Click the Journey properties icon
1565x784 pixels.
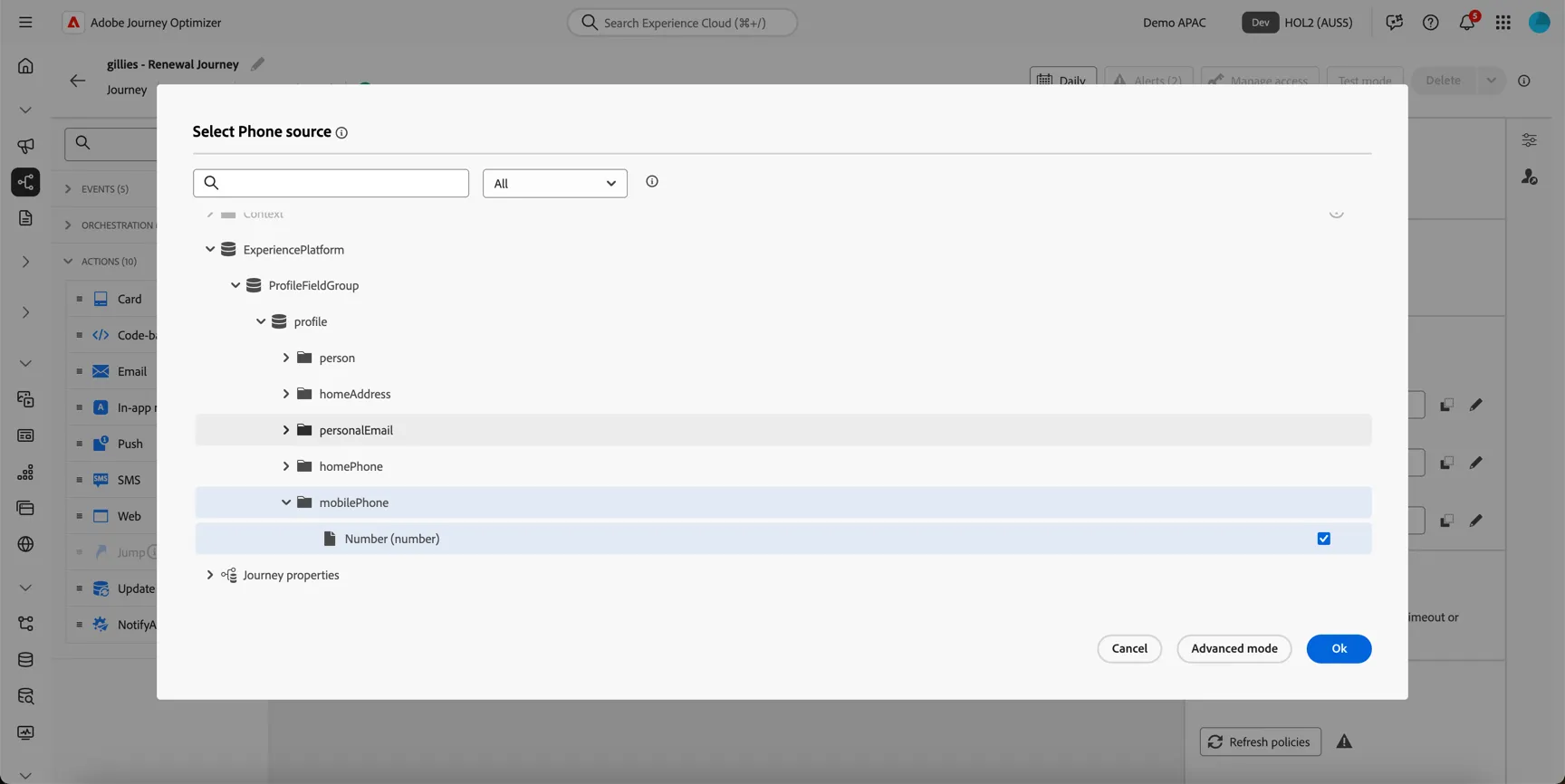(228, 575)
